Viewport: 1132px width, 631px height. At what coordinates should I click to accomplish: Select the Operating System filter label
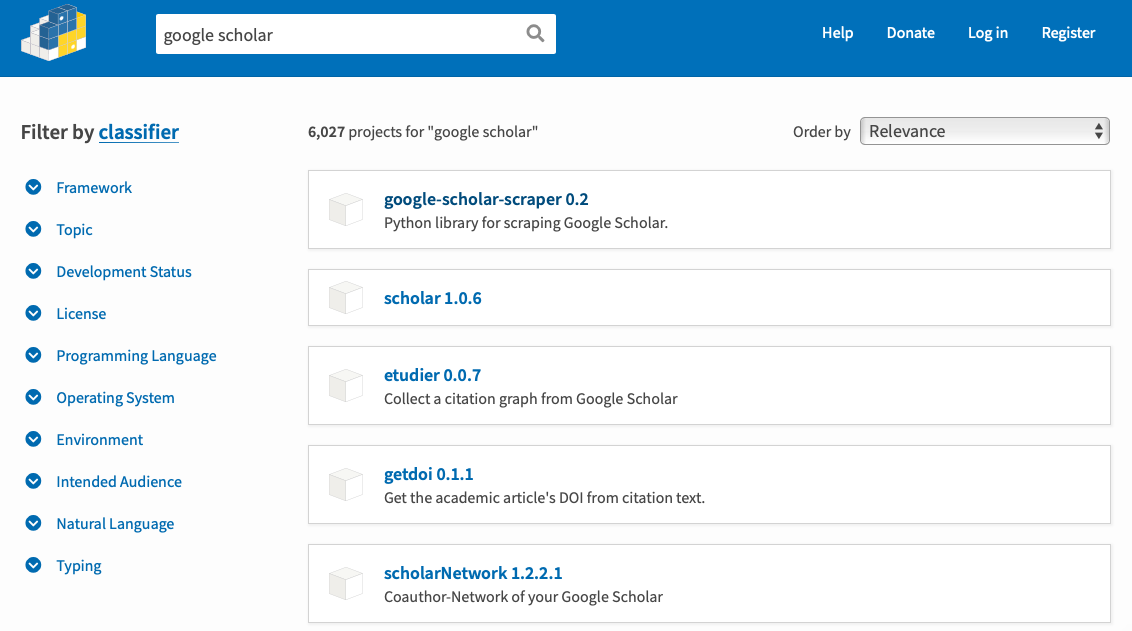[116, 398]
